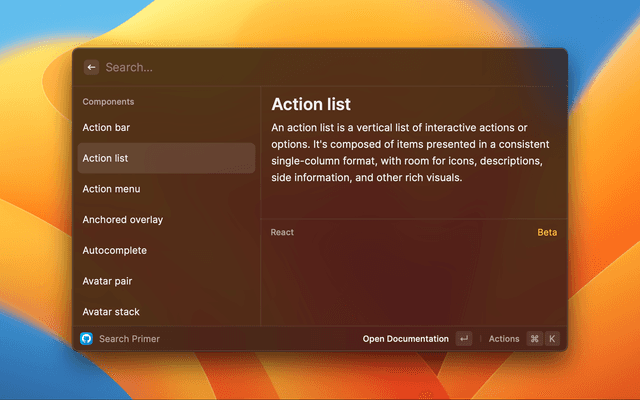Click the back arrow icon
Viewport: 640px width, 400px height.
91,67
